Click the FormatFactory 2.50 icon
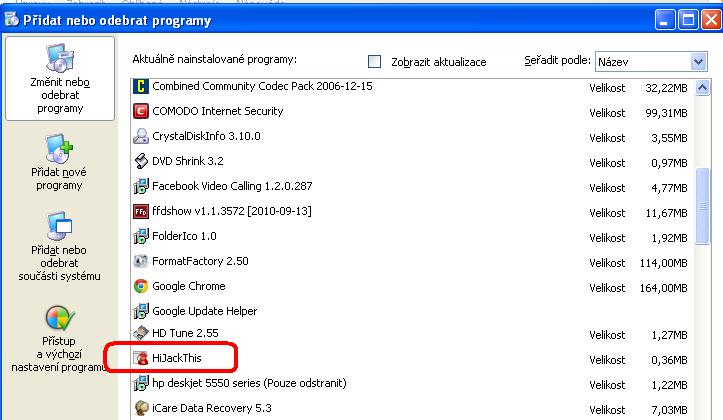 [141, 261]
